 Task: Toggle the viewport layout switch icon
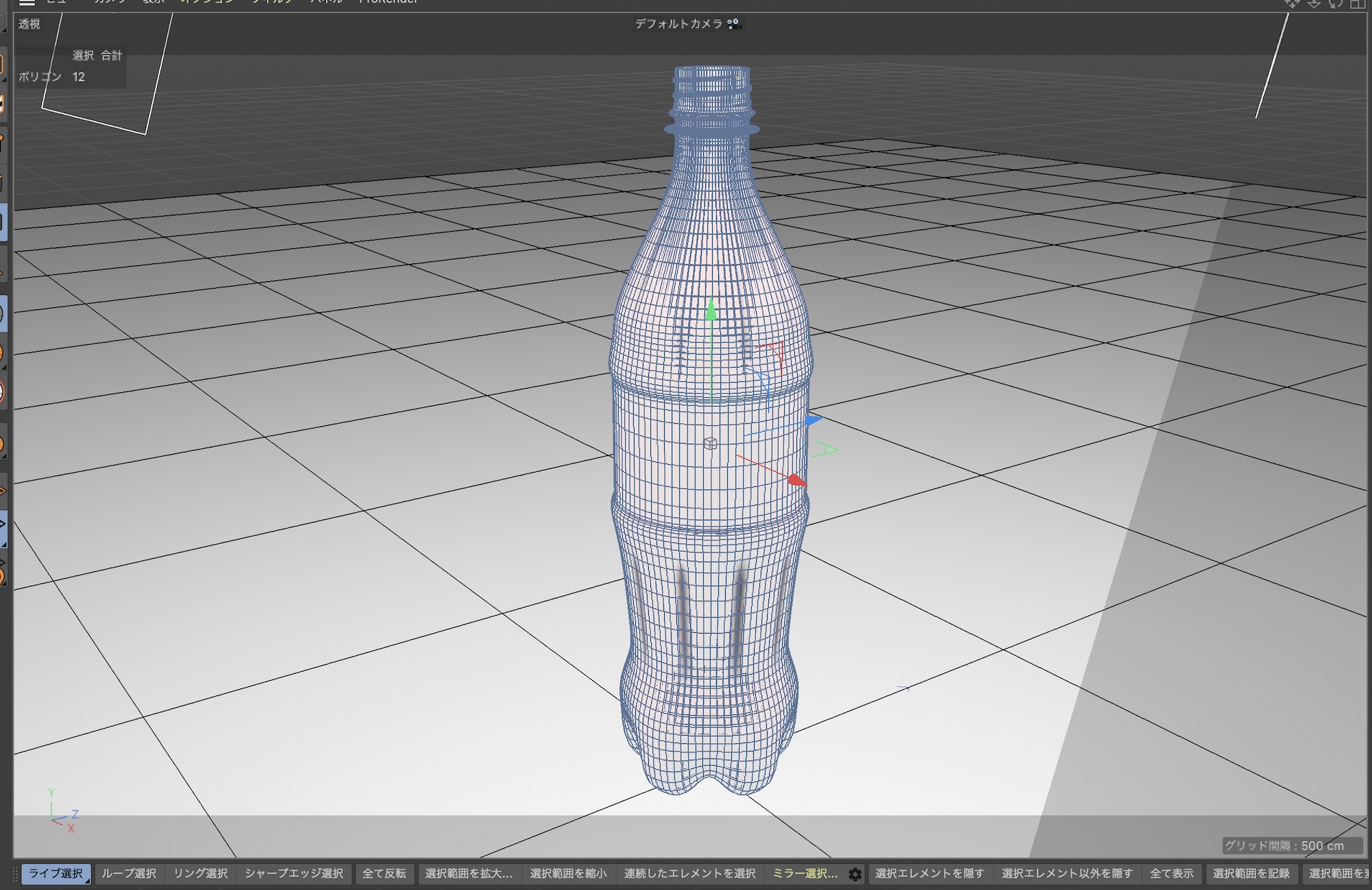[x=1357, y=3]
